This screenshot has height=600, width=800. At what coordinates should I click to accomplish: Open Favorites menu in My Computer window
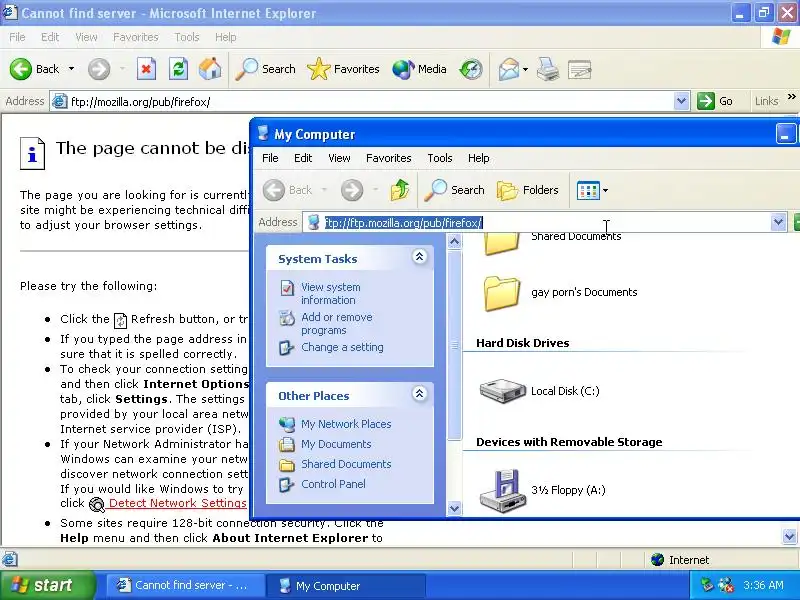click(x=389, y=158)
